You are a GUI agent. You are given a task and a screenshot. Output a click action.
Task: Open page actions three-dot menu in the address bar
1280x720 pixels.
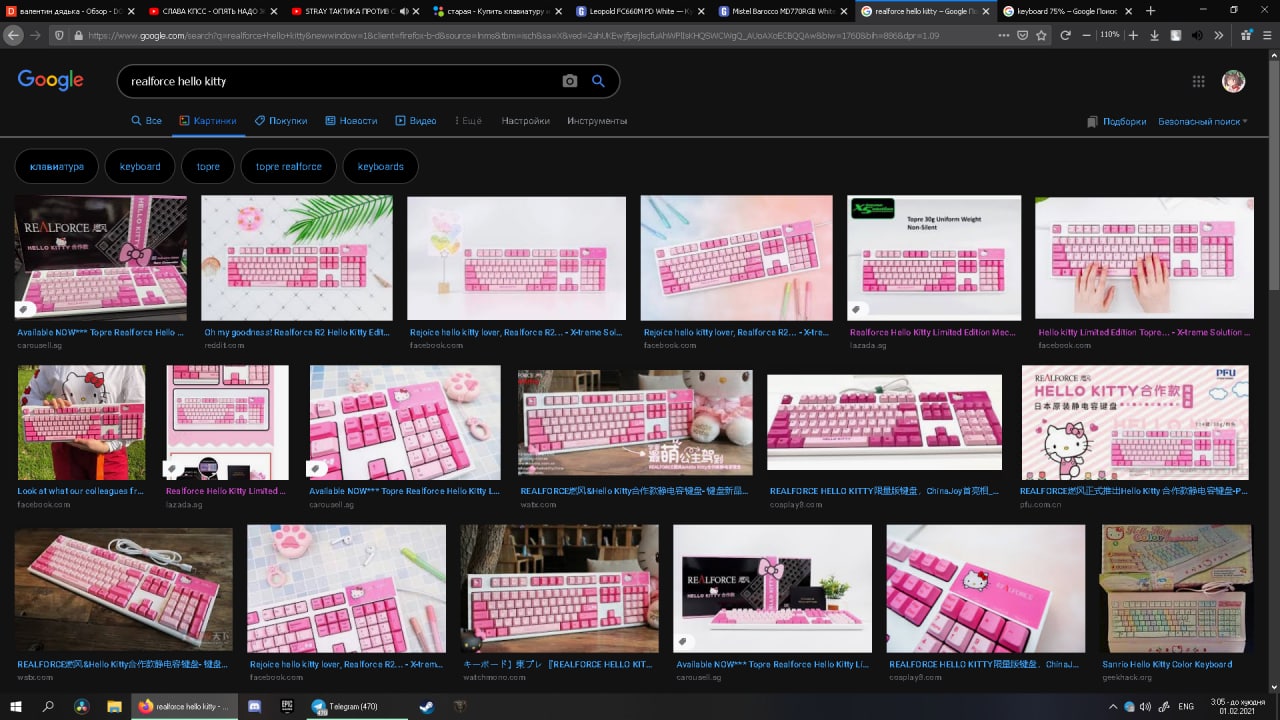point(1004,35)
